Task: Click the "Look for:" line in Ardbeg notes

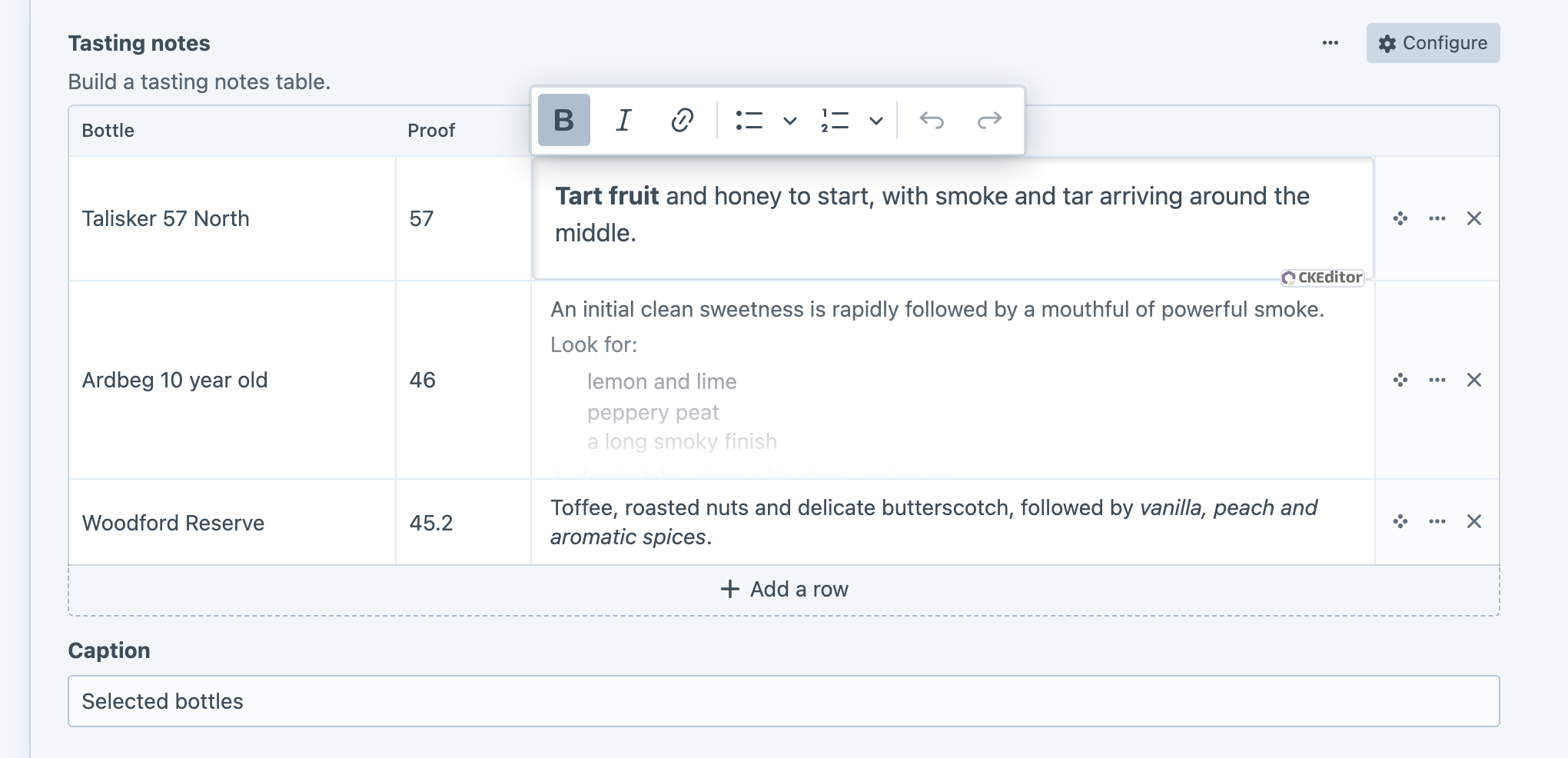Action: (593, 344)
